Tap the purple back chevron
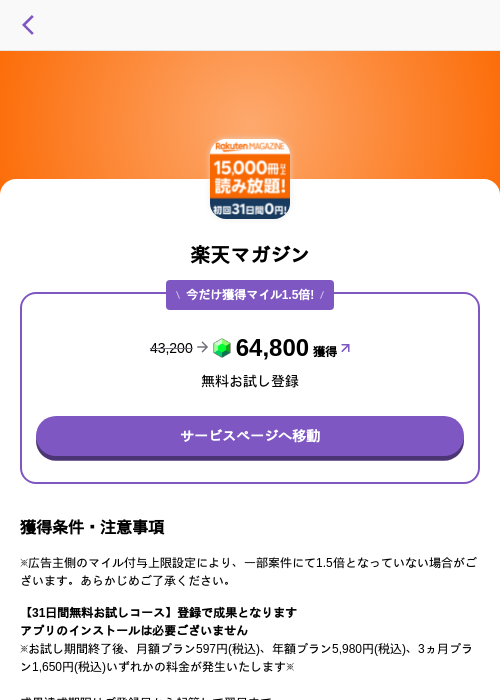This screenshot has width=500, height=700. point(28,25)
